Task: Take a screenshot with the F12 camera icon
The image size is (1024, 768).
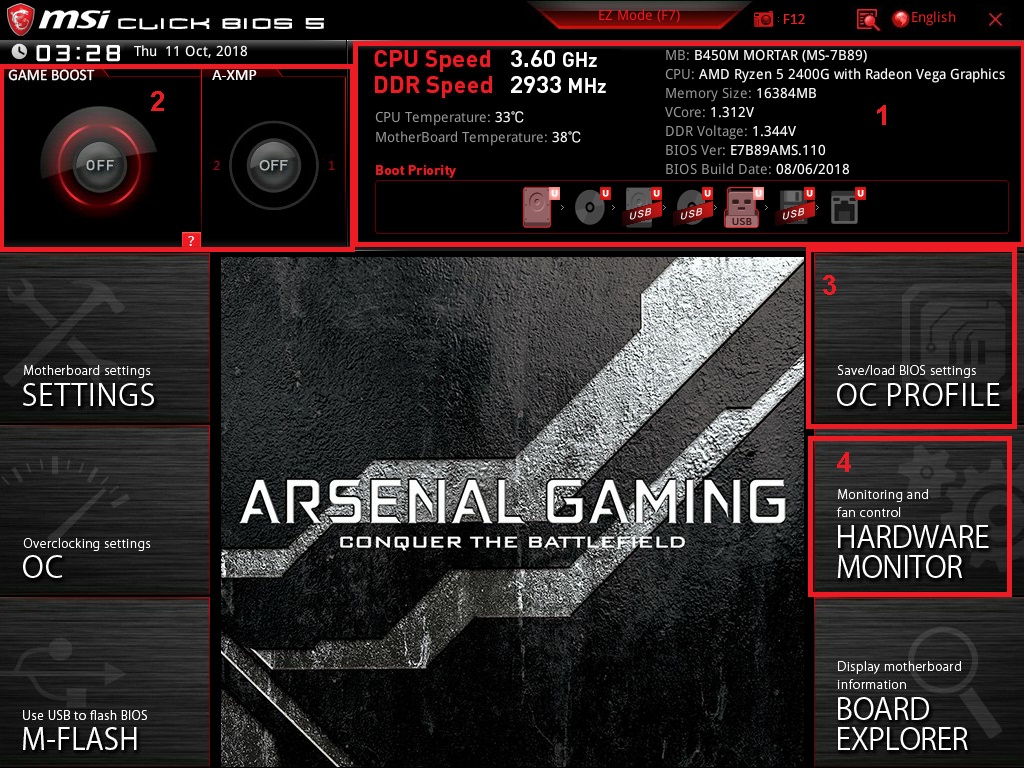Action: (x=763, y=19)
